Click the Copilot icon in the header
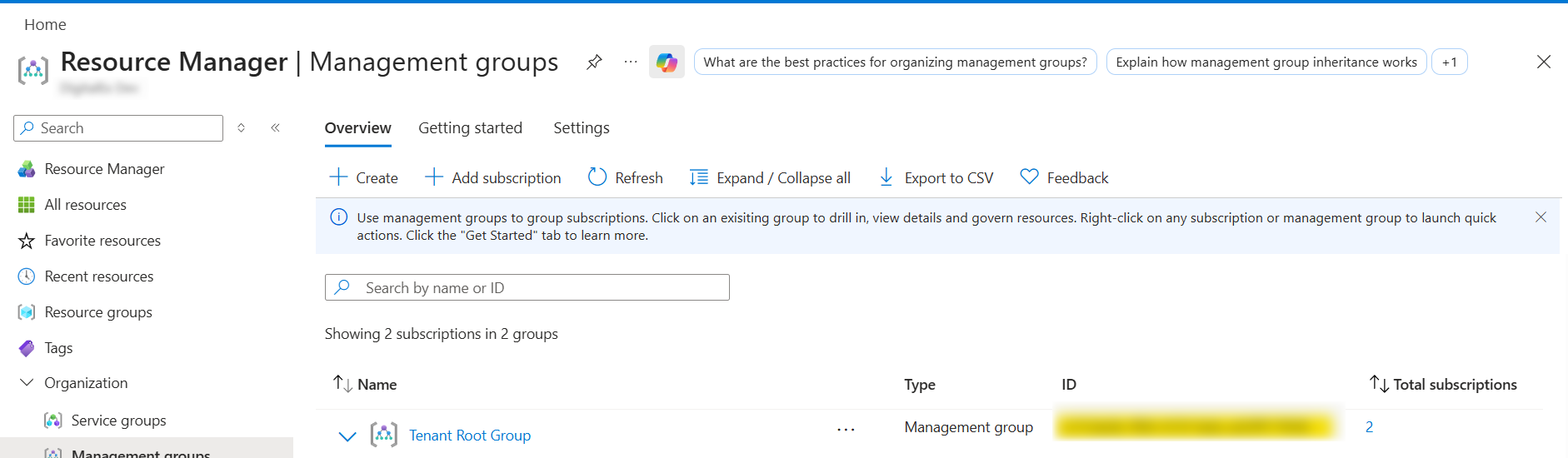Image resolution: width=1568 pixels, height=458 pixels. (x=667, y=62)
